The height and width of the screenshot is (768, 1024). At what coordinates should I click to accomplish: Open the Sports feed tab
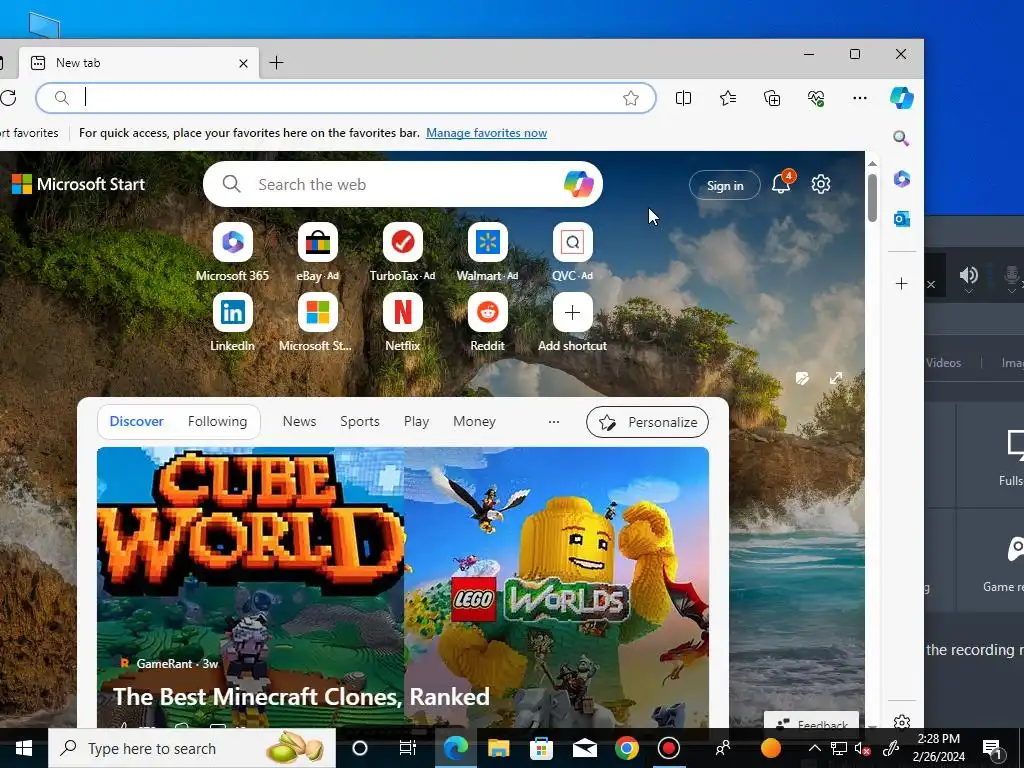tap(359, 421)
